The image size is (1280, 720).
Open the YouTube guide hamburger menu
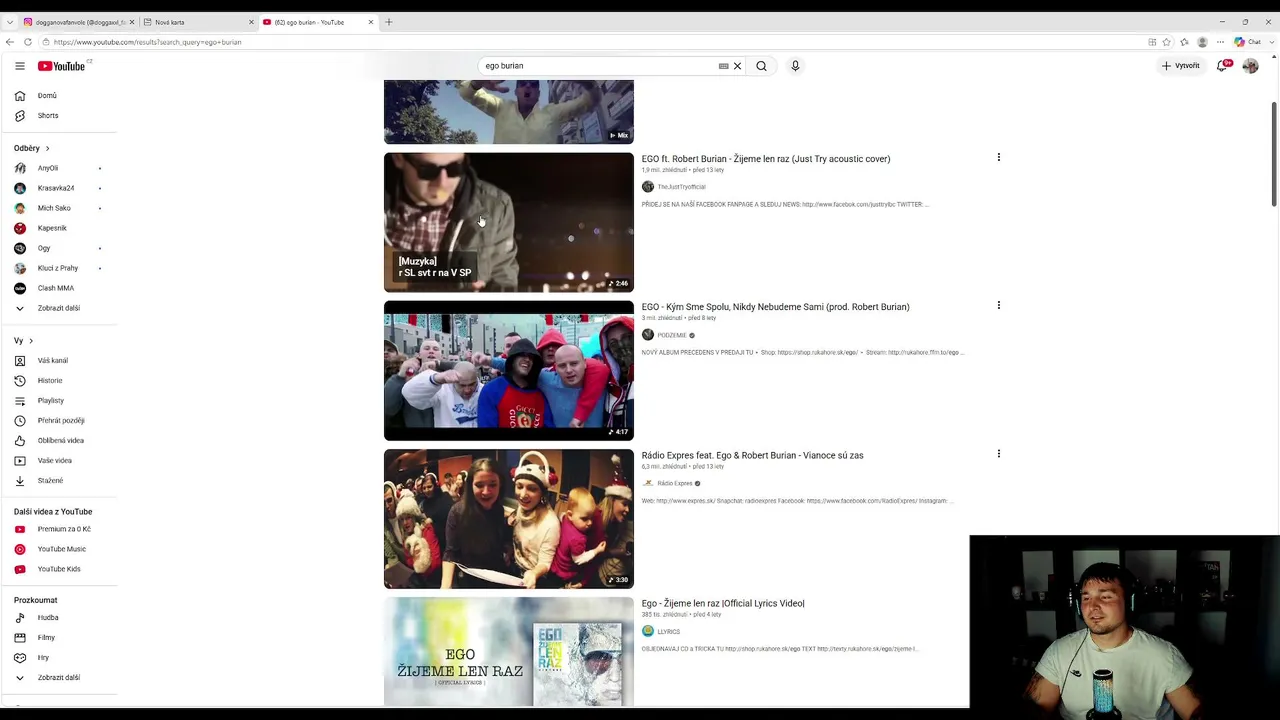[19, 66]
